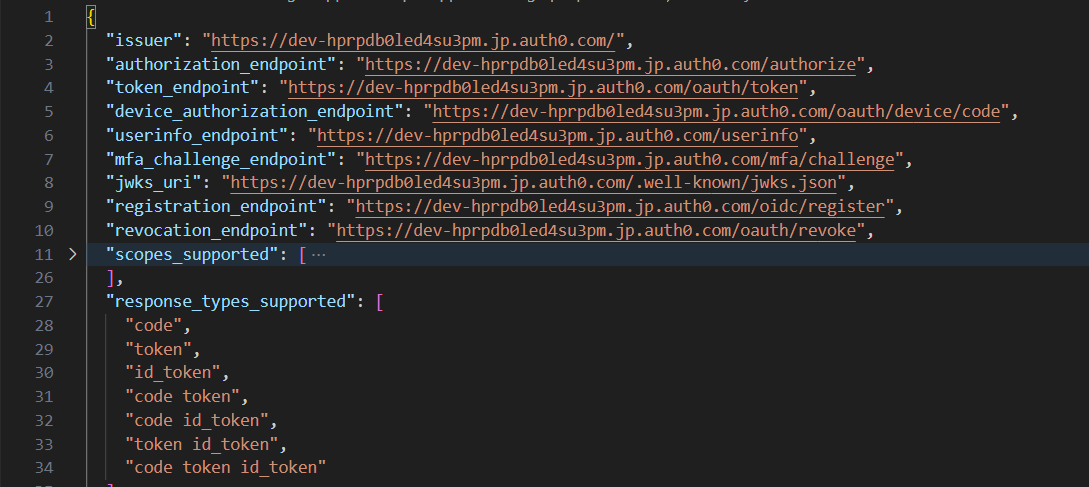Click the collapsed ellipsis after scopes_supported
1089x487 pixels.
tap(319, 255)
